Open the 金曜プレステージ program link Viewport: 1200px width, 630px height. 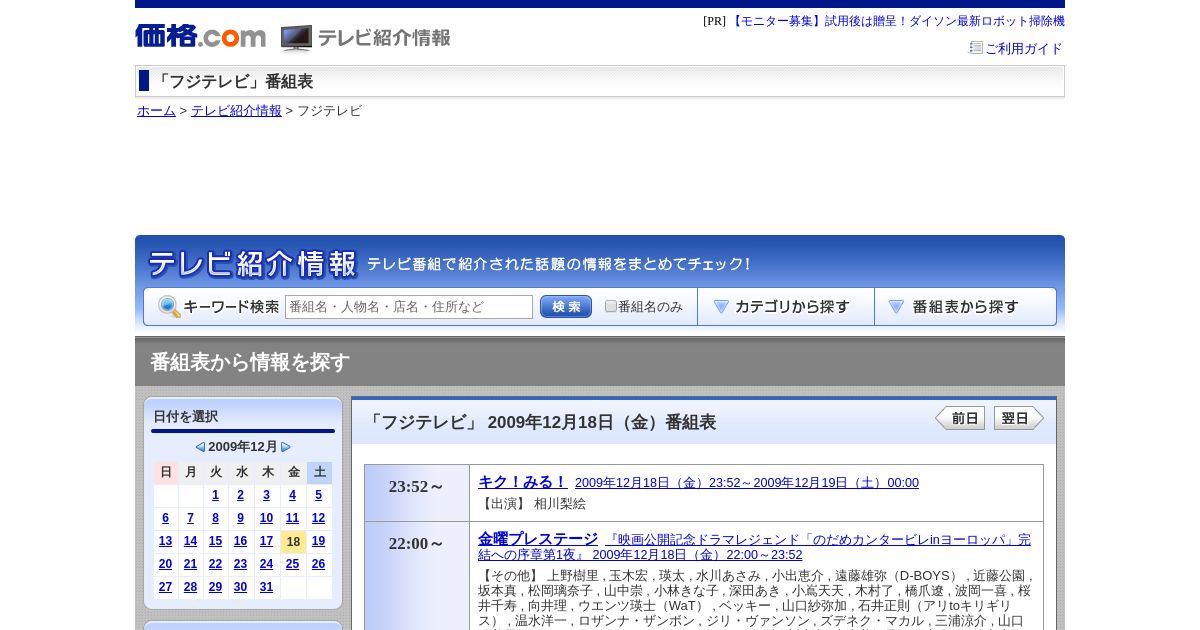coord(538,539)
